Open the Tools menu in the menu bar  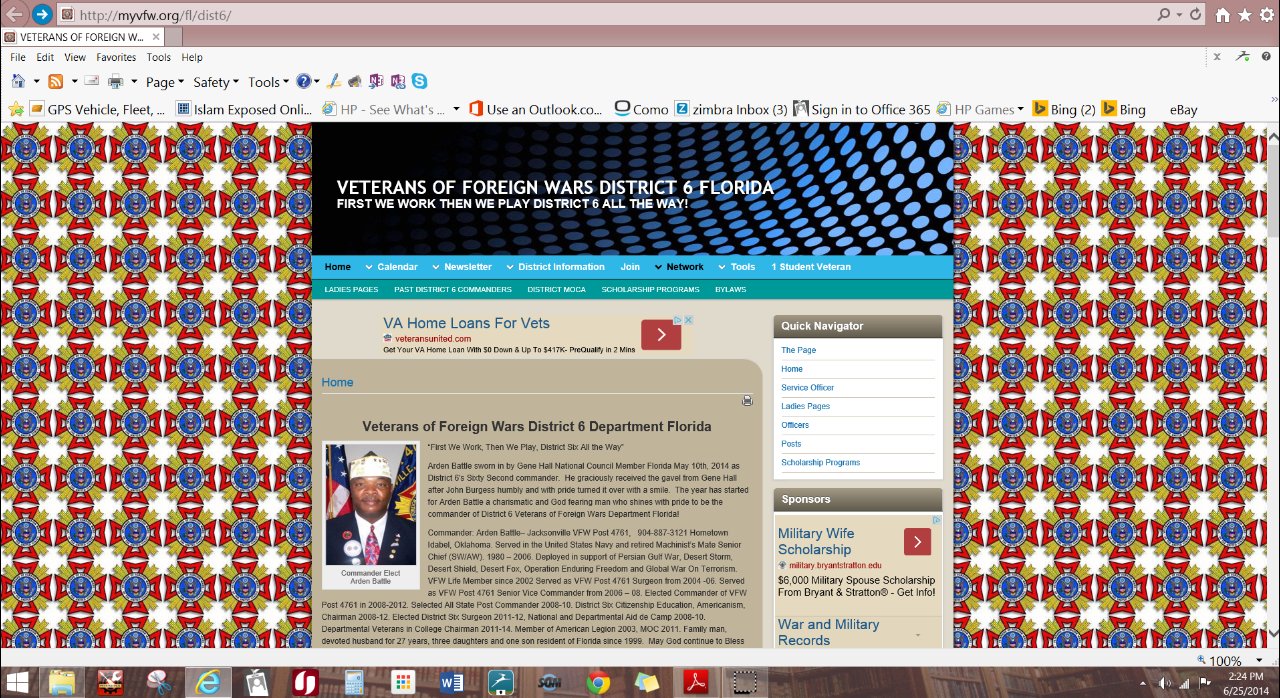point(158,57)
